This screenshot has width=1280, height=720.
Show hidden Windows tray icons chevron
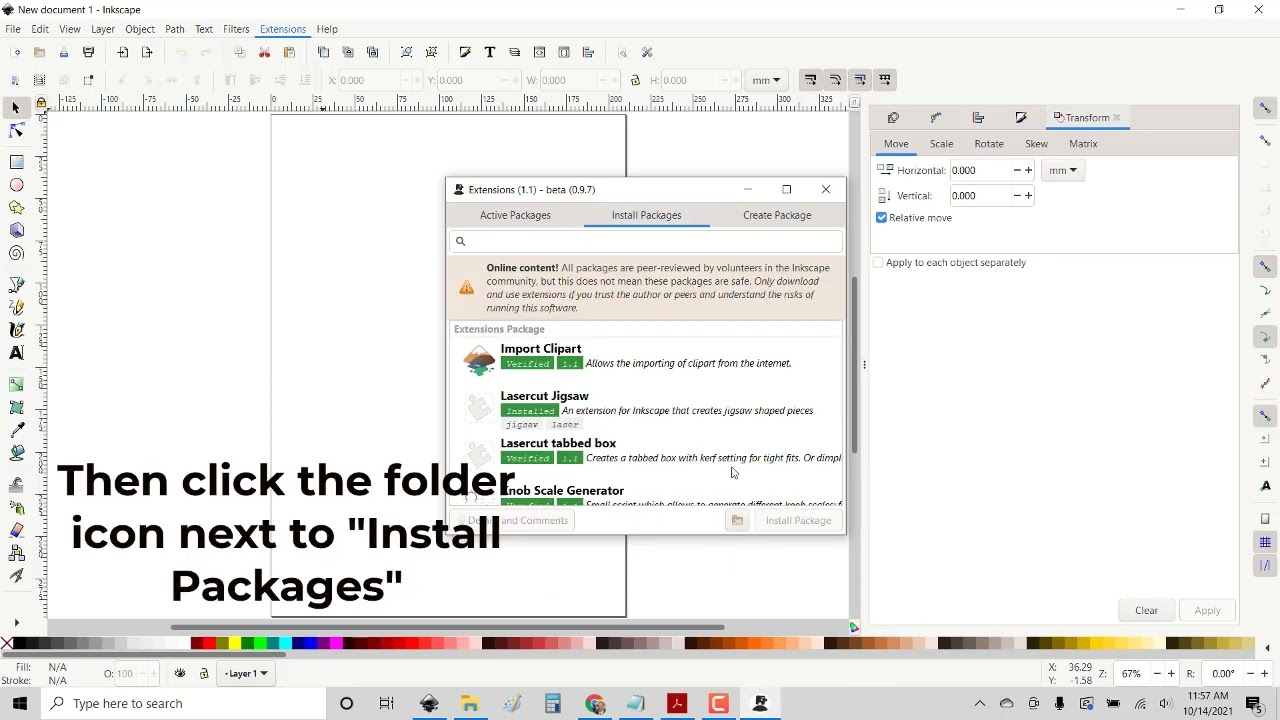point(980,704)
